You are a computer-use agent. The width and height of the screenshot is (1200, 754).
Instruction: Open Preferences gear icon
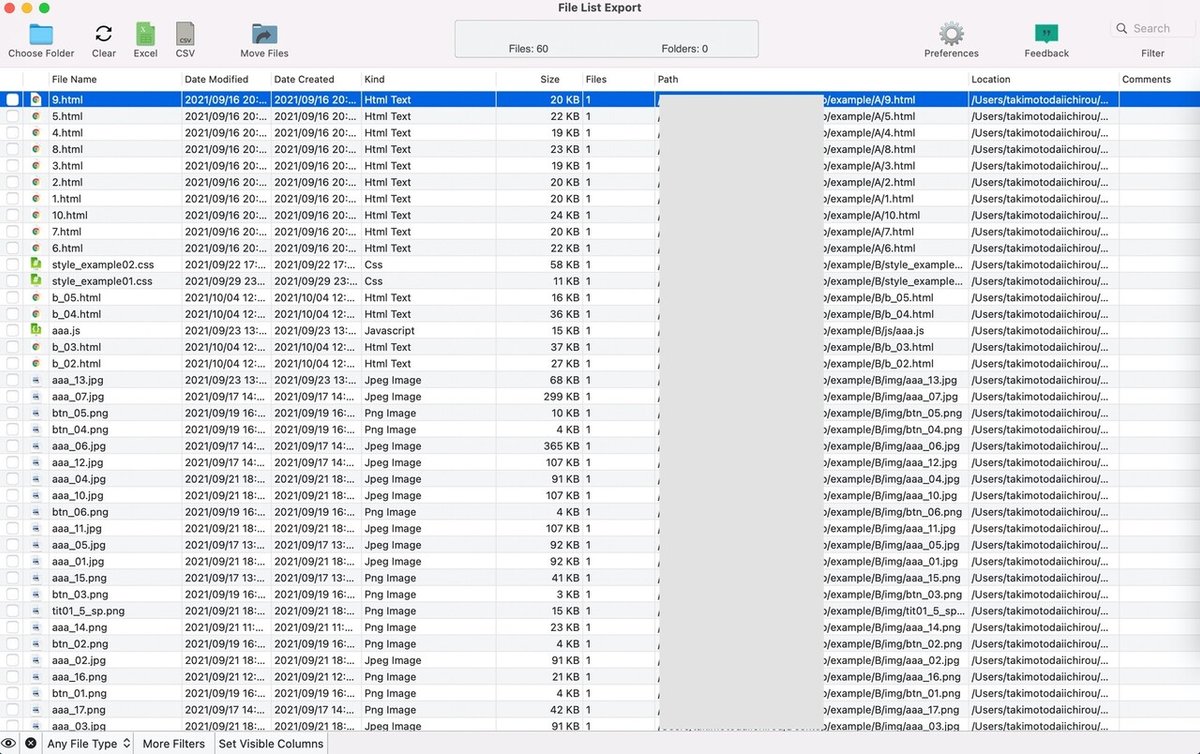[951, 34]
